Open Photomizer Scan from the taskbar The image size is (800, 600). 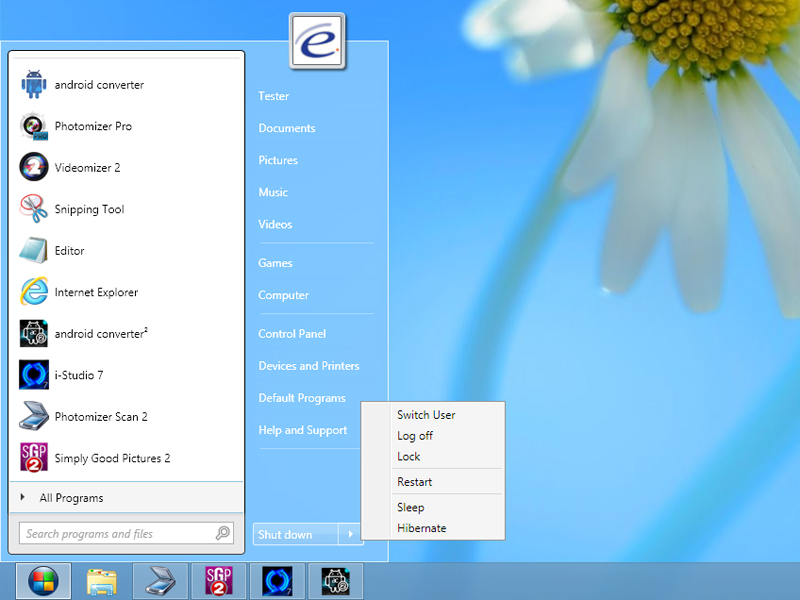click(160, 581)
